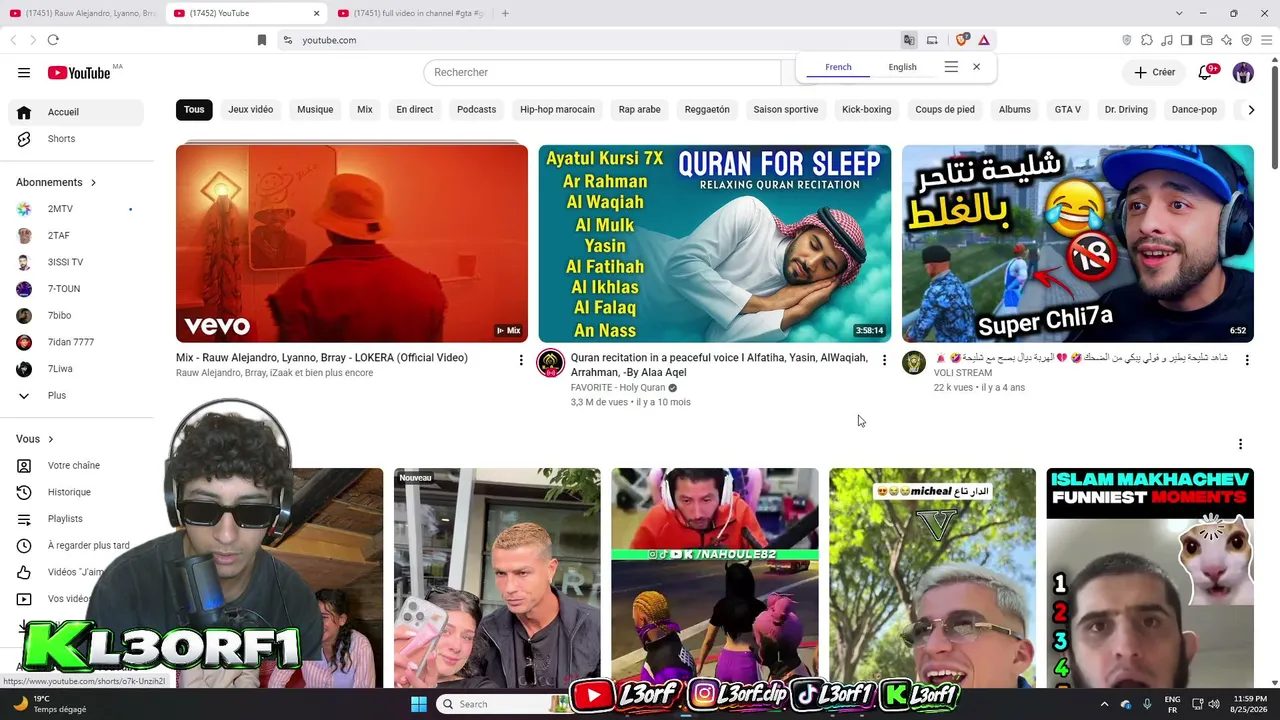
Task: Open the Brave Rewards triangle icon
Action: [984, 40]
